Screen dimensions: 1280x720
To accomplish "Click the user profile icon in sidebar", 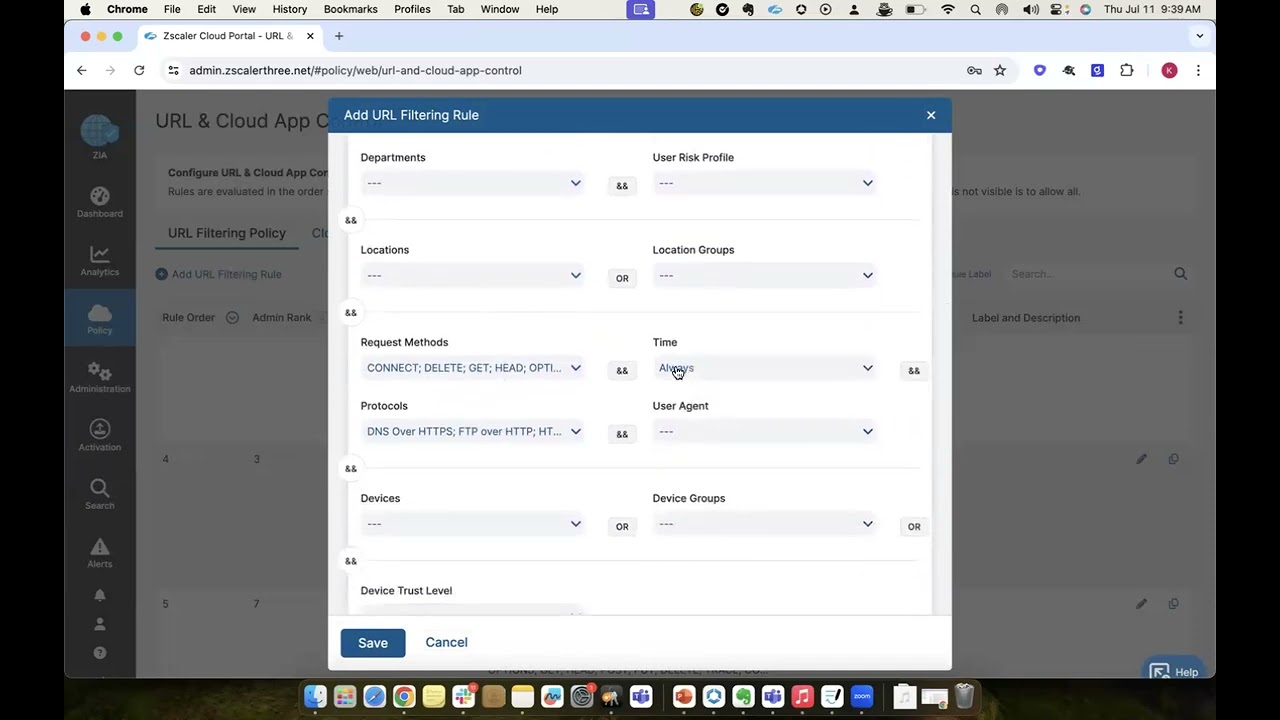I will tap(100, 624).
